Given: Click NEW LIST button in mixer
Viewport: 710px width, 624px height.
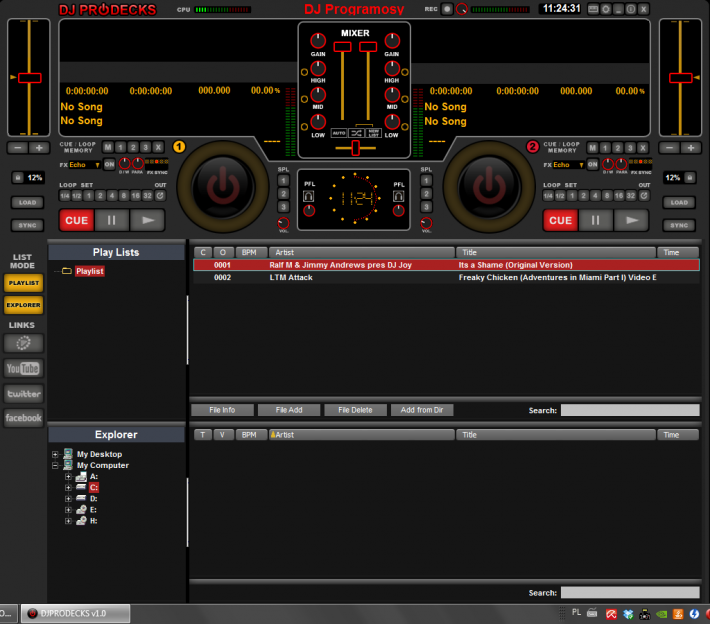Looking at the screenshot, I should pos(374,133).
